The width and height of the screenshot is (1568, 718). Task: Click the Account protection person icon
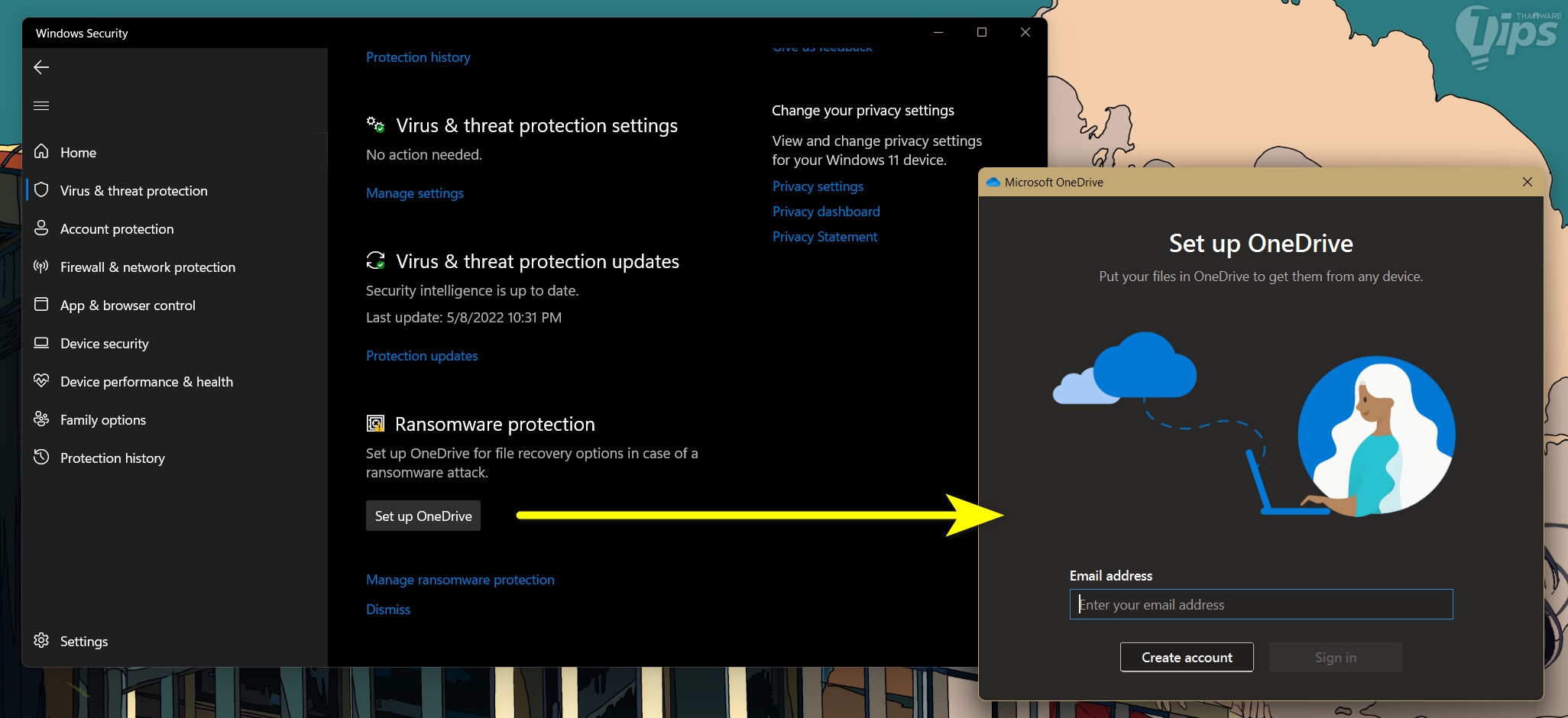(x=41, y=228)
